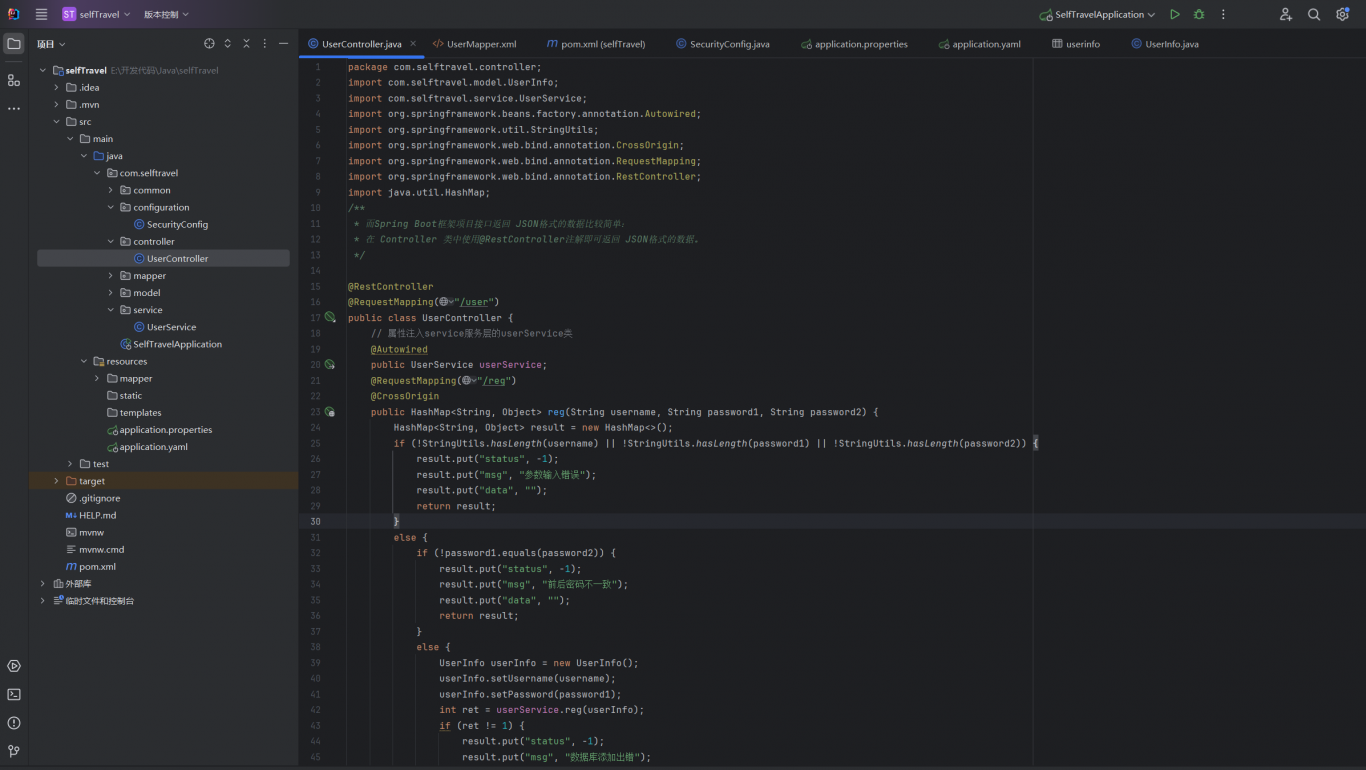This screenshot has height=770, width=1366.
Task: Click the globe icon before "/user" mapping
Action: tap(444, 302)
